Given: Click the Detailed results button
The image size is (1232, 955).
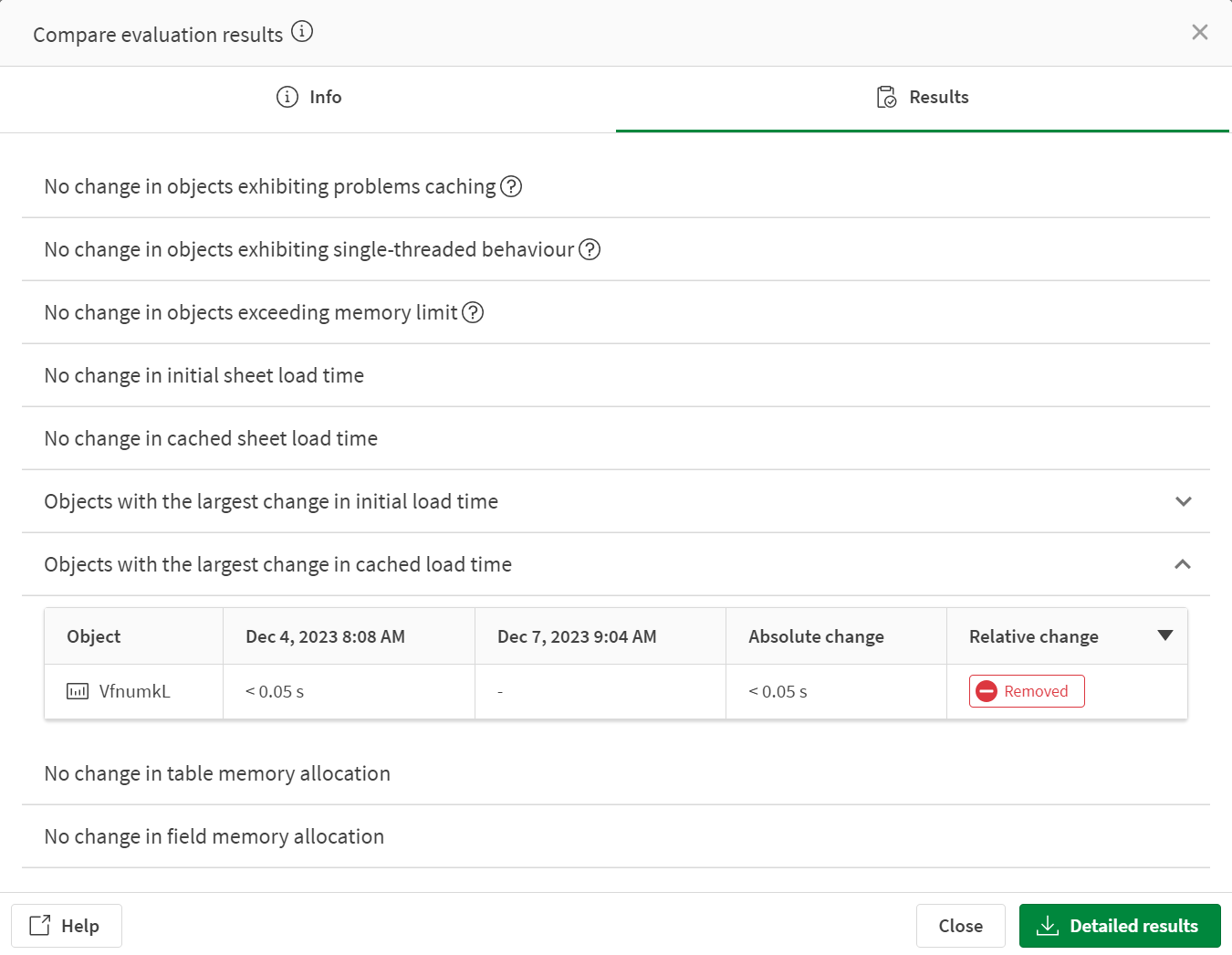Looking at the screenshot, I should click(x=1120, y=925).
